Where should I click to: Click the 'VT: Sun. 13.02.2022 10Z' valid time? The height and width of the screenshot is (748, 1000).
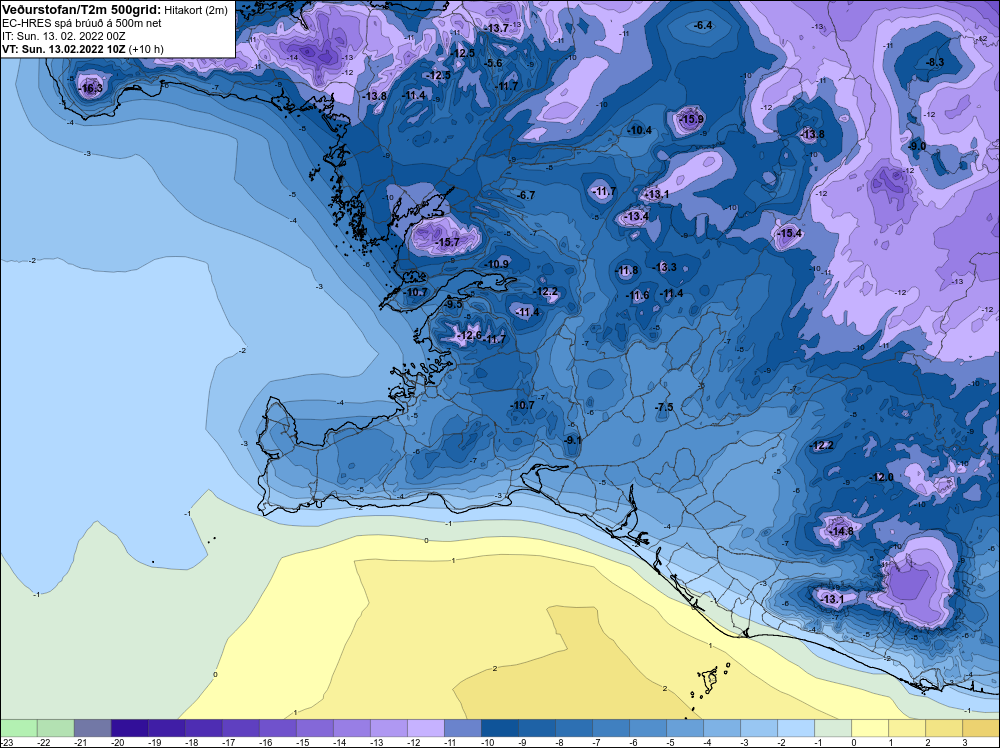64,49
